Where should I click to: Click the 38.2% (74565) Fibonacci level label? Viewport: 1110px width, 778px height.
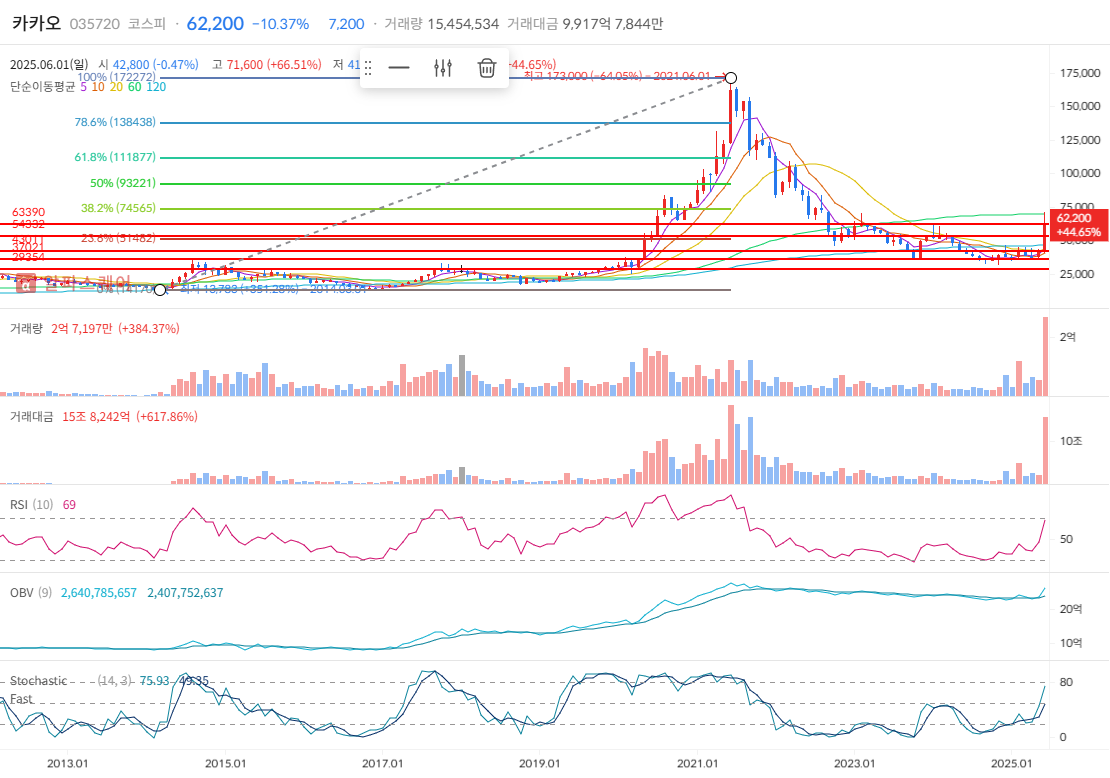point(118,209)
